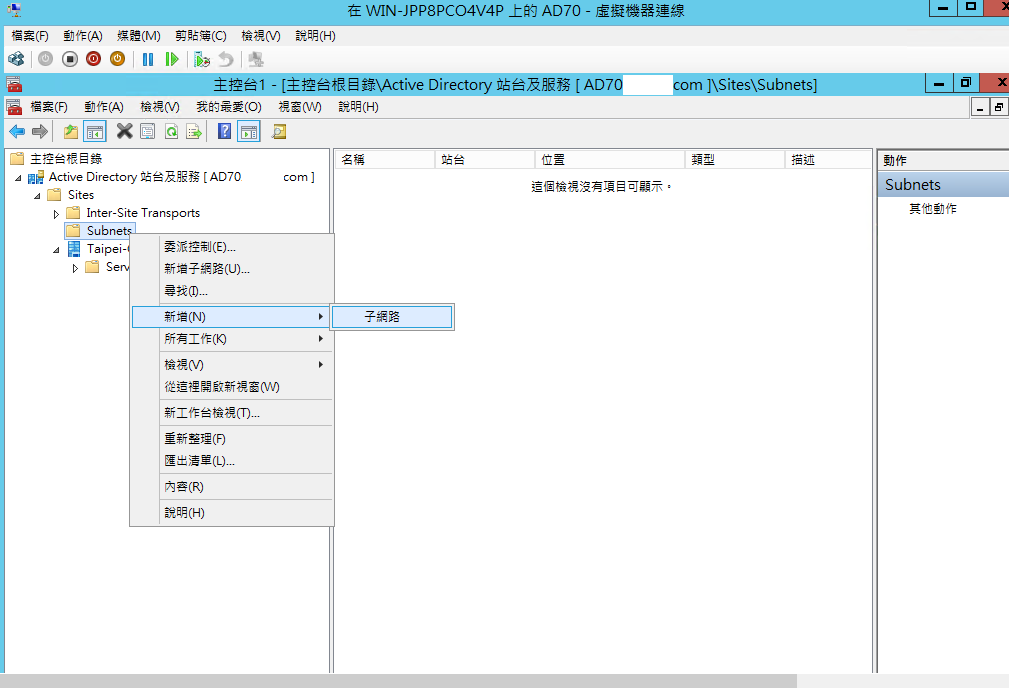Select Inter-Site Transports in the tree
The width and height of the screenshot is (1009, 688).
click(143, 213)
